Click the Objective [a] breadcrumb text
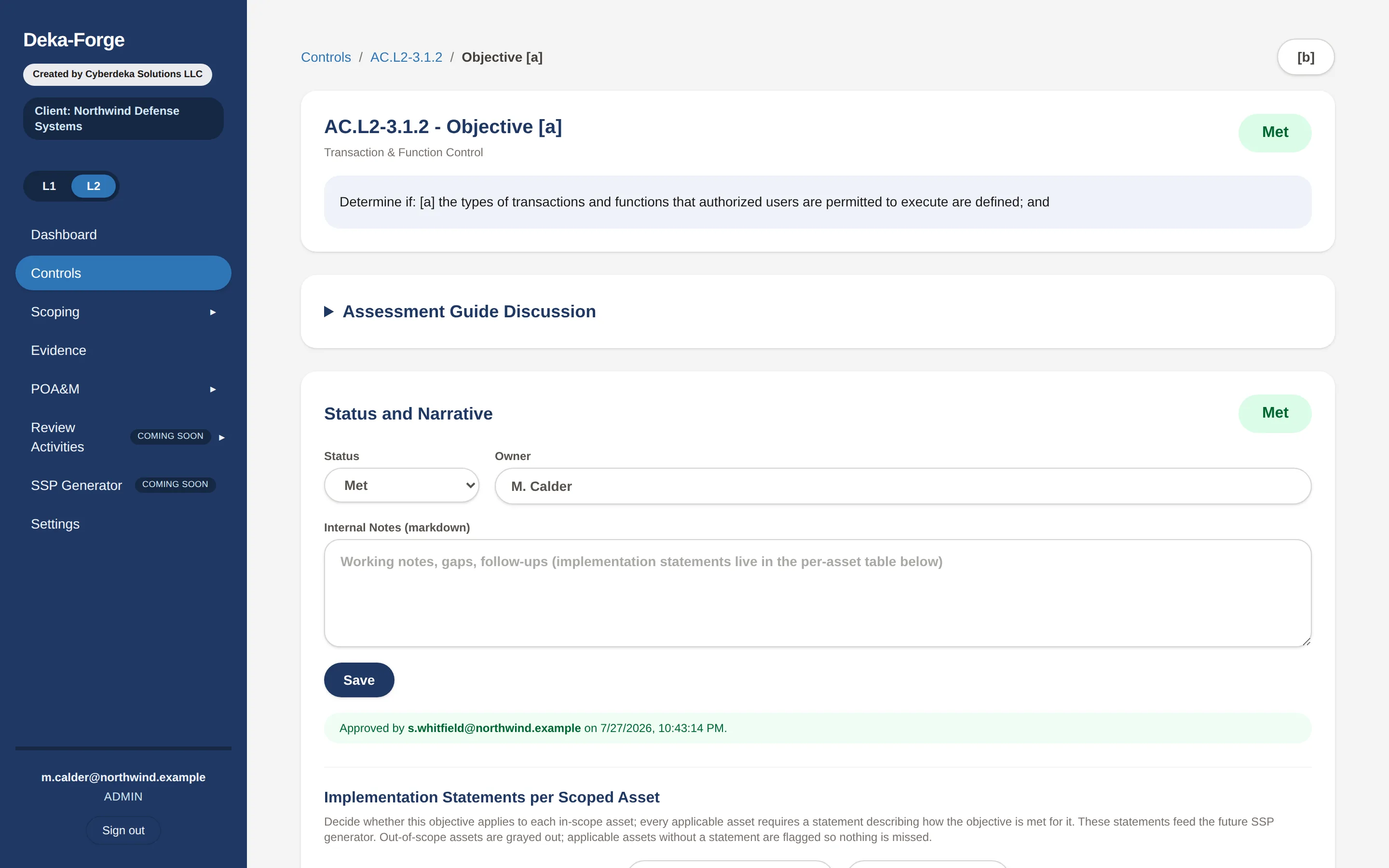 502,57
